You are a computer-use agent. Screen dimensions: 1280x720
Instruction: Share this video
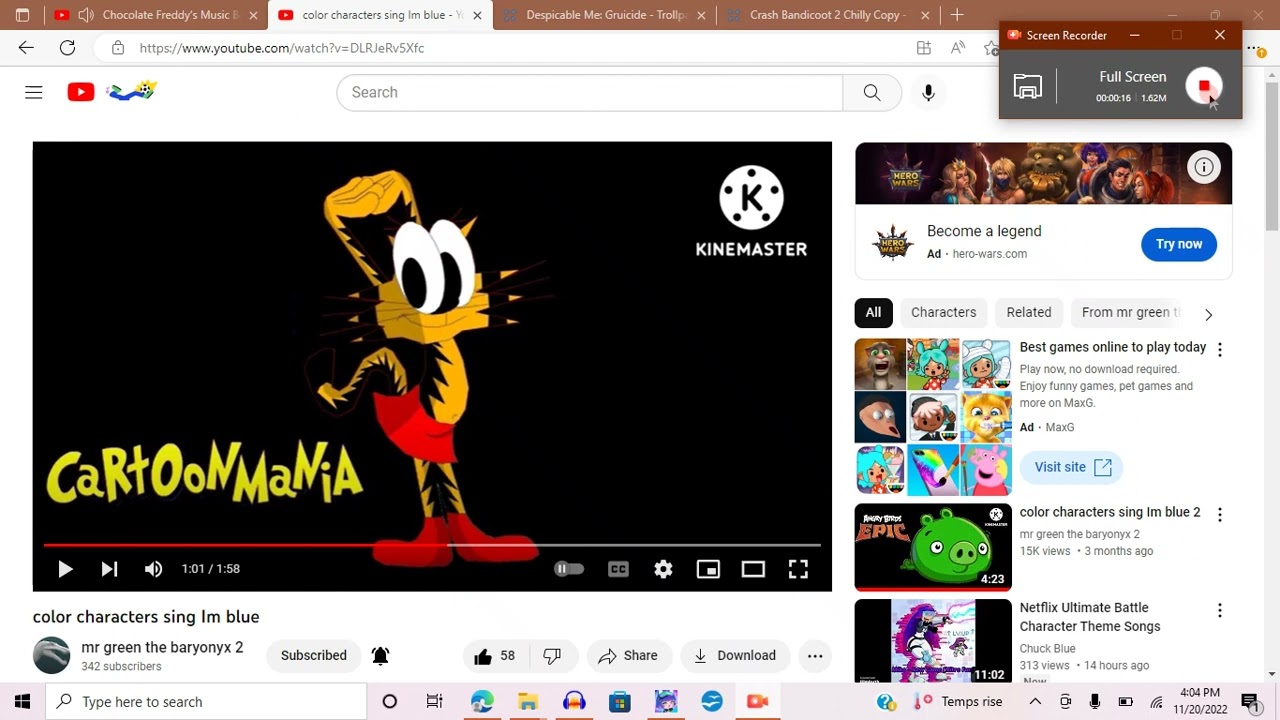(628, 656)
